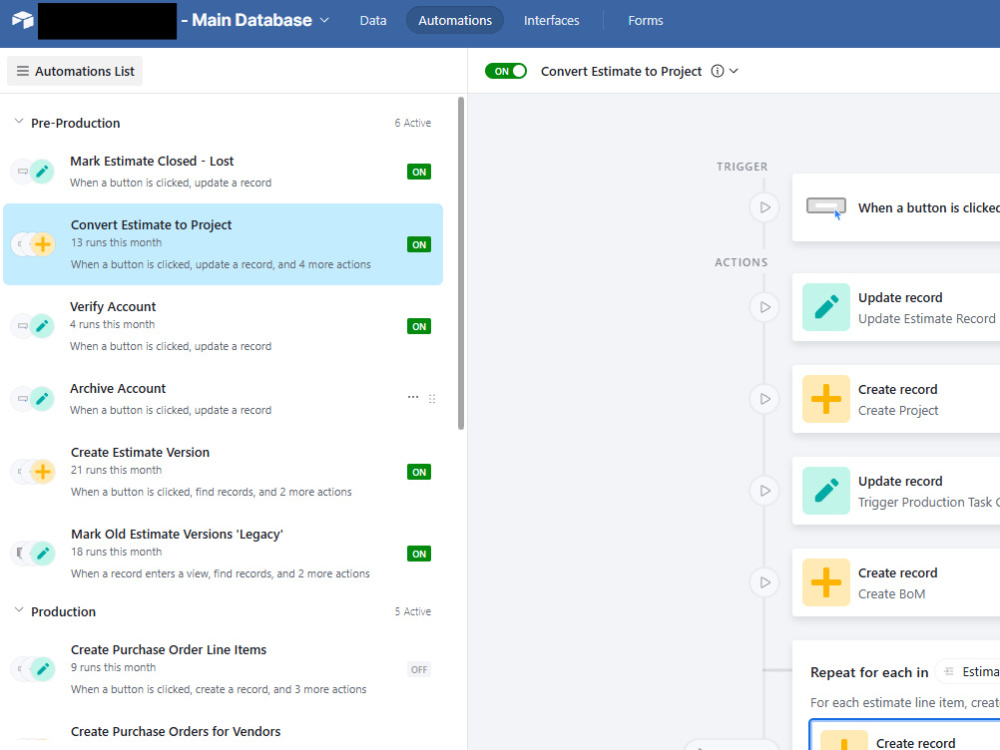
Task: Turn on the OFF badge for Create Purchase Order Line Items
Action: (x=419, y=669)
